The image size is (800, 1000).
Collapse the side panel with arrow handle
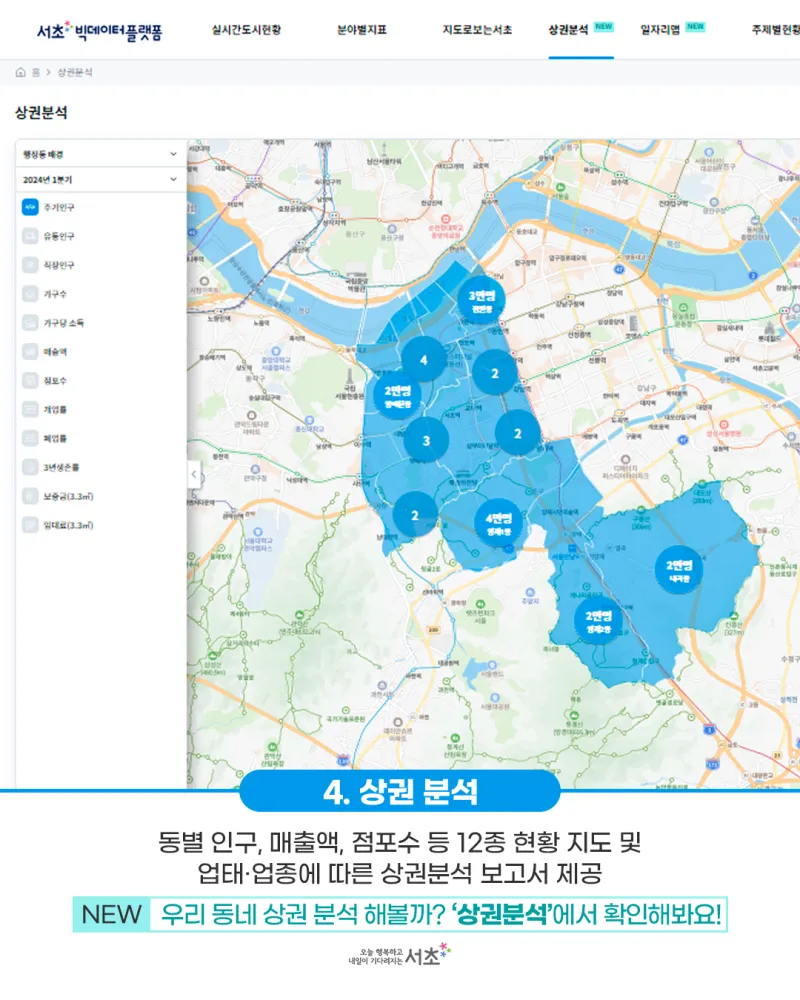coord(194,474)
